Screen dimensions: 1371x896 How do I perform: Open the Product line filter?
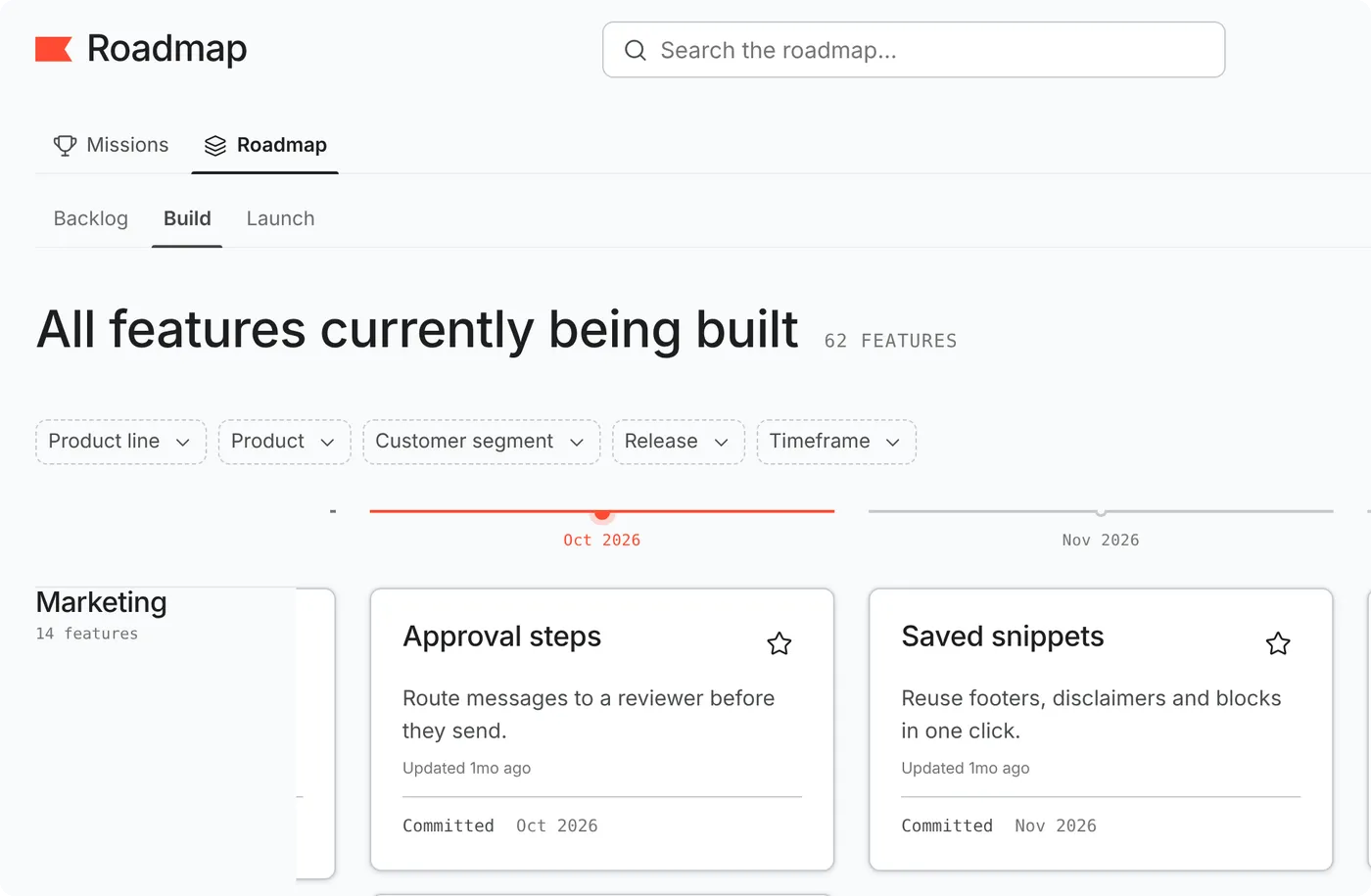121,442
